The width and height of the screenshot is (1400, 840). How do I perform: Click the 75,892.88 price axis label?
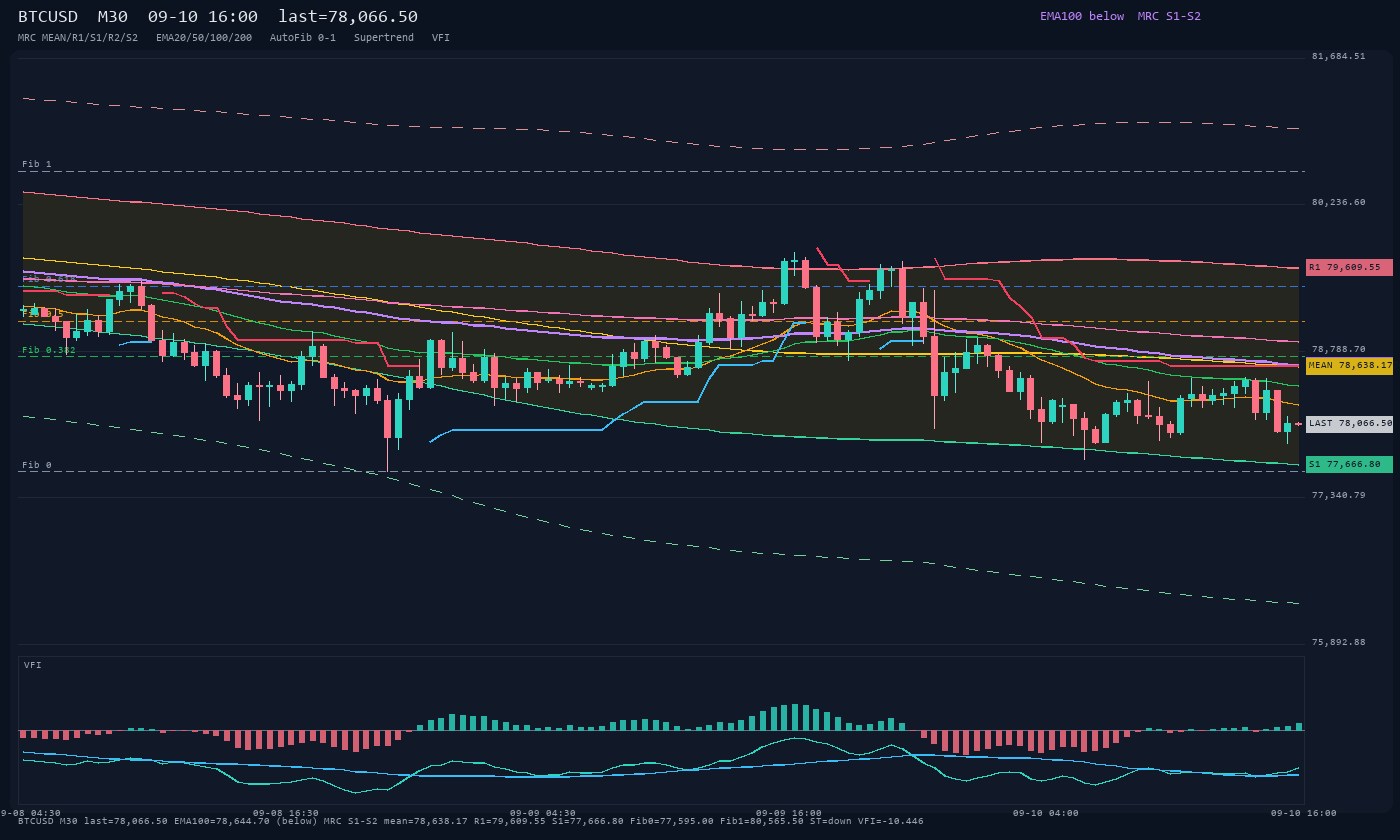coord(1338,642)
